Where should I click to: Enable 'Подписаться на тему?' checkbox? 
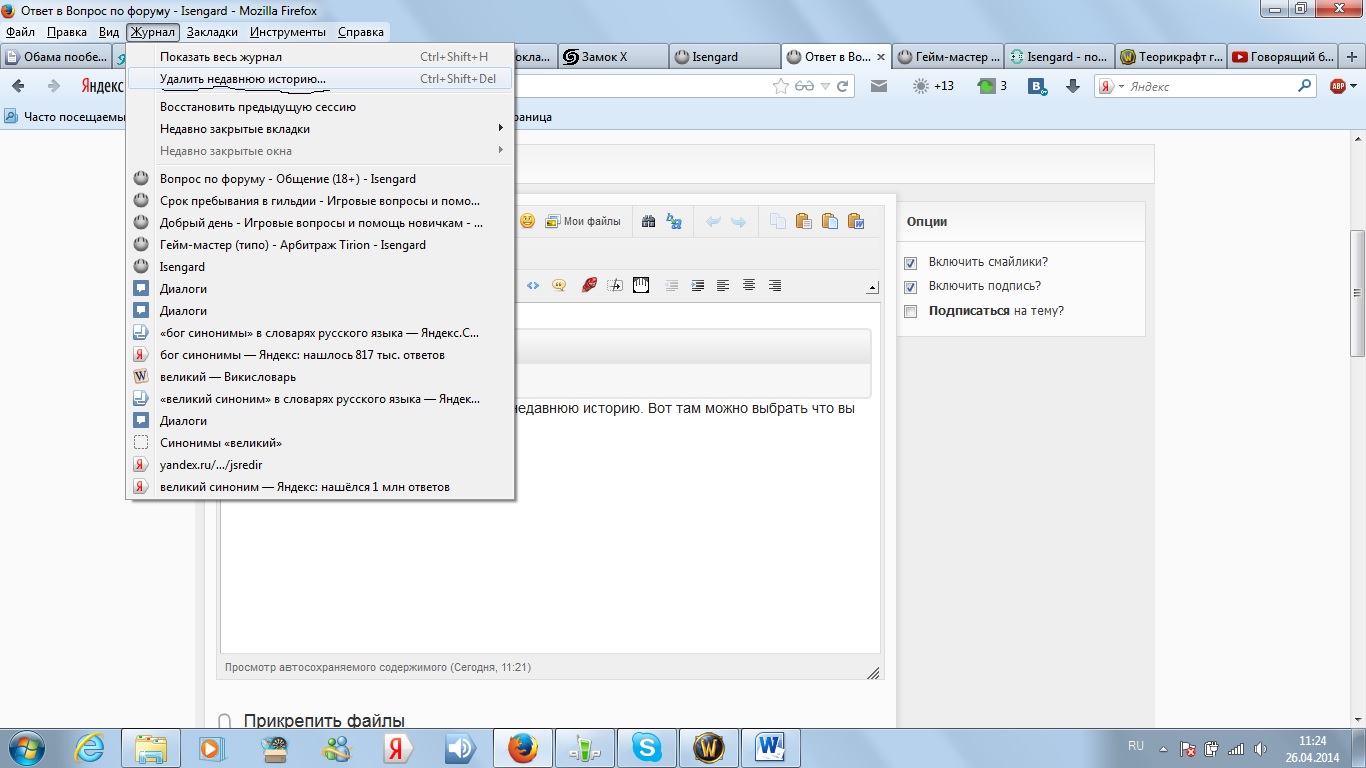click(910, 312)
